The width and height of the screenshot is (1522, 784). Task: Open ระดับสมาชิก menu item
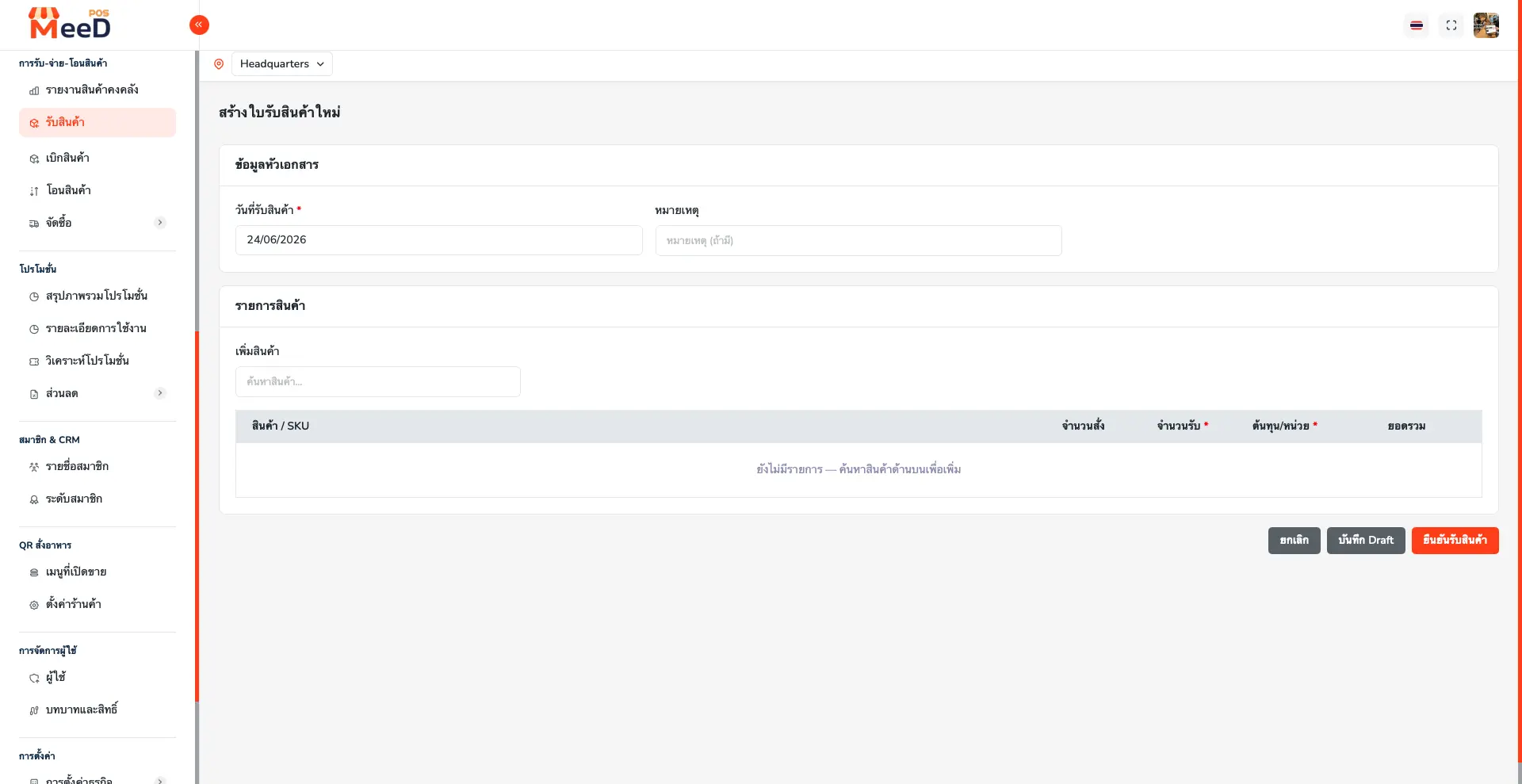[98, 499]
